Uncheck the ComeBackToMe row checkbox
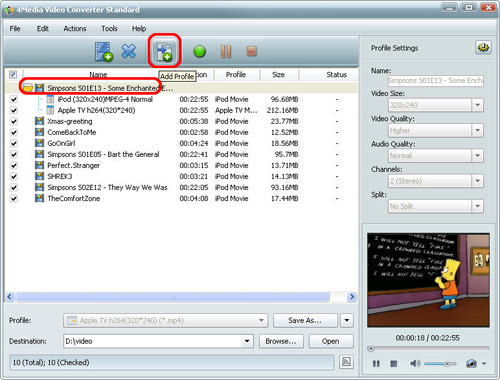The image size is (500, 380). [13, 132]
